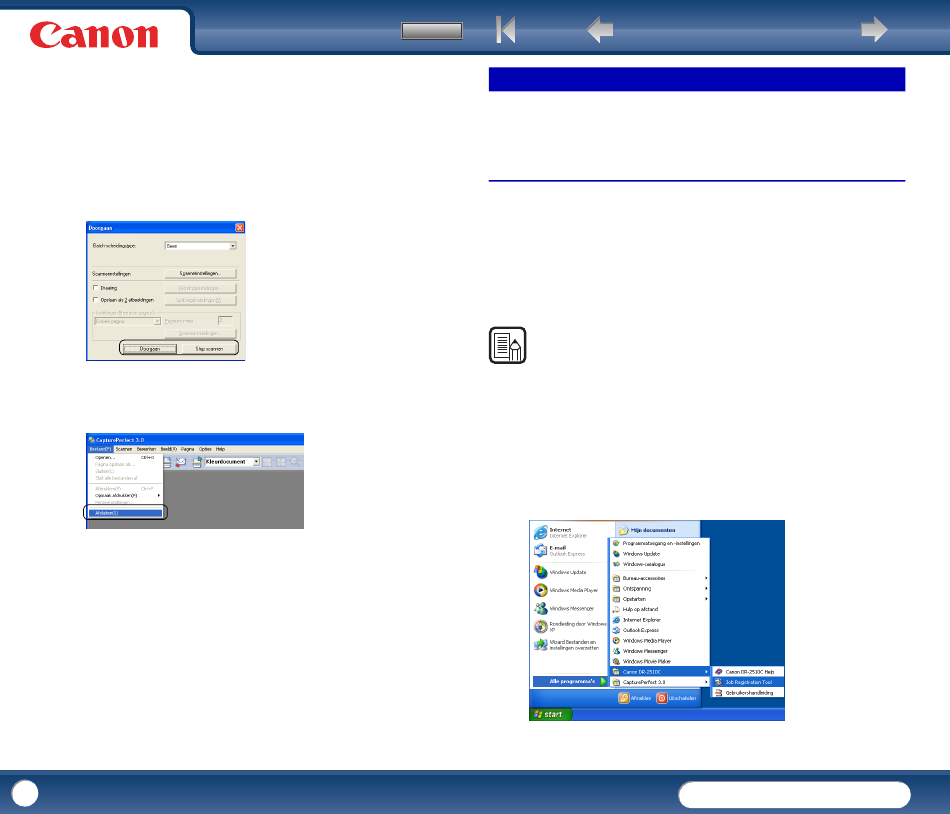Click the next page right arrow
This screenshot has height=814, width=950.
[x=874, y=30]
